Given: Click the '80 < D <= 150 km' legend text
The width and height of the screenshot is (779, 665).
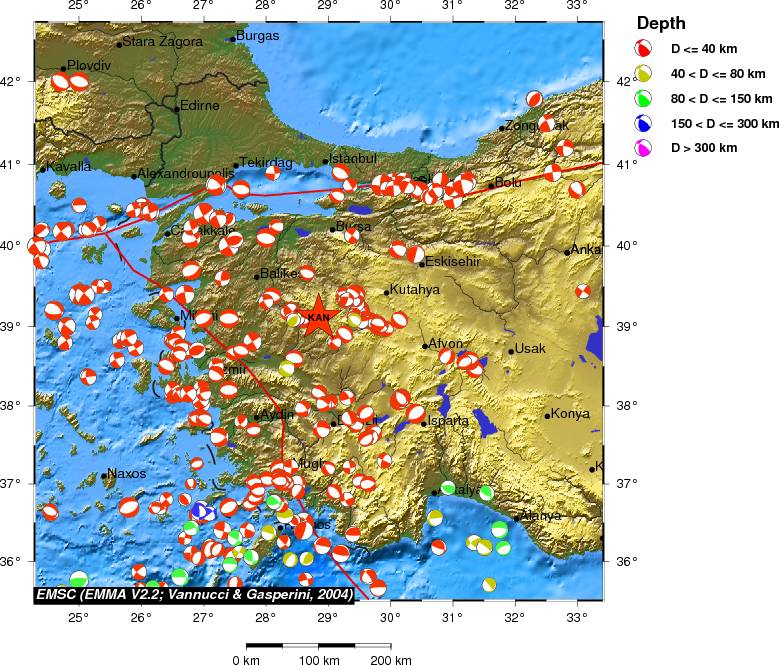Looking at the screenshot, I should point(721,98).
